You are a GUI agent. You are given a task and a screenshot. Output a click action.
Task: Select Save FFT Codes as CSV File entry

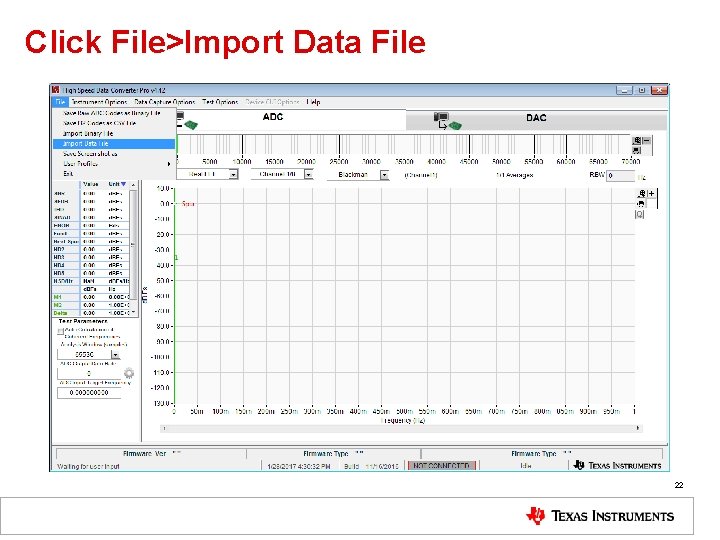pos(114,123)
